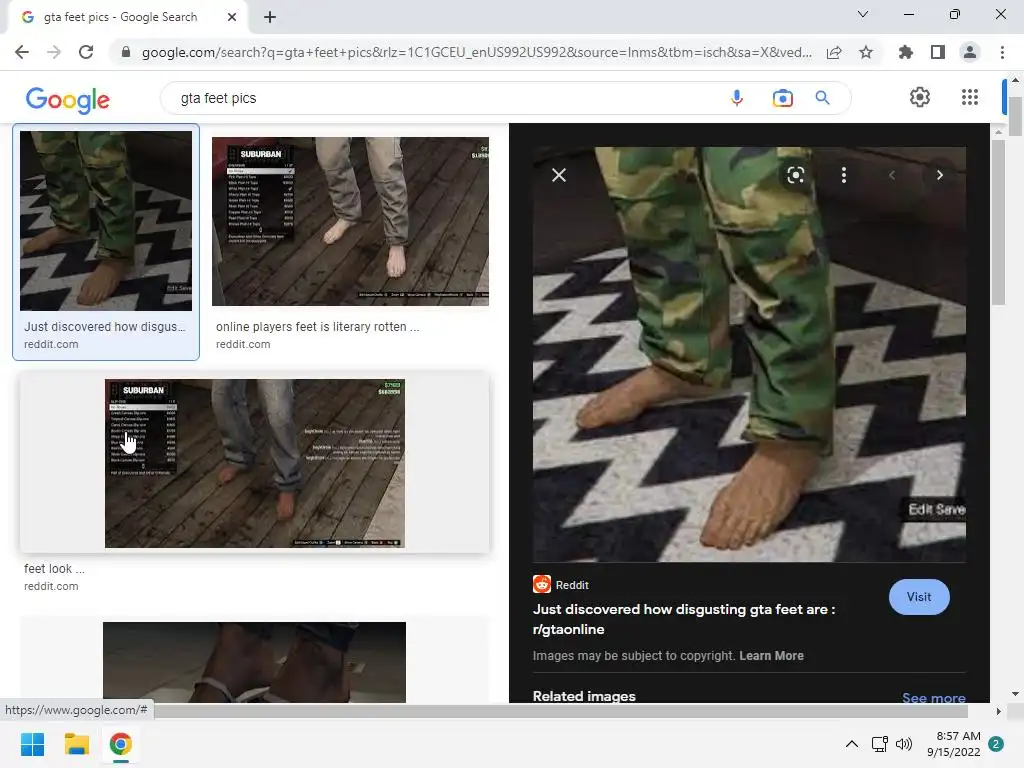Select the camo pants thumbnail result

tap(106, 221)
